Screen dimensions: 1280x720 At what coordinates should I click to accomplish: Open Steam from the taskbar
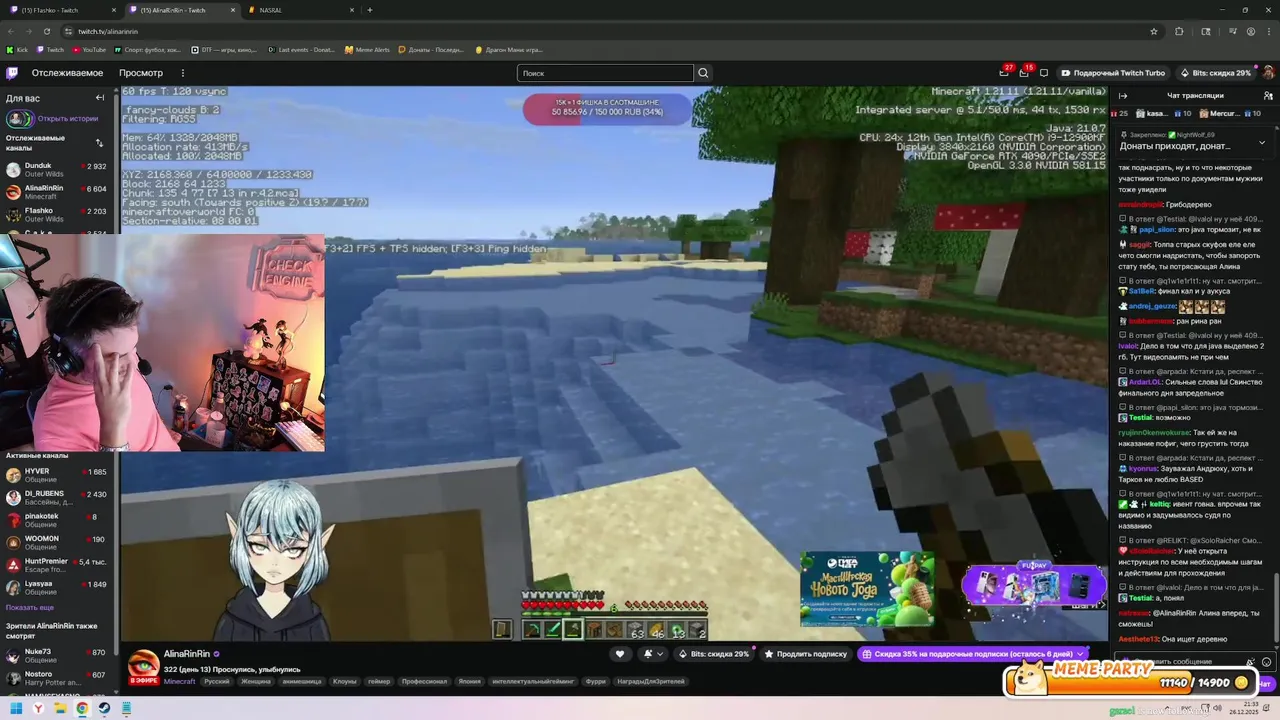[x=104, y=709]
